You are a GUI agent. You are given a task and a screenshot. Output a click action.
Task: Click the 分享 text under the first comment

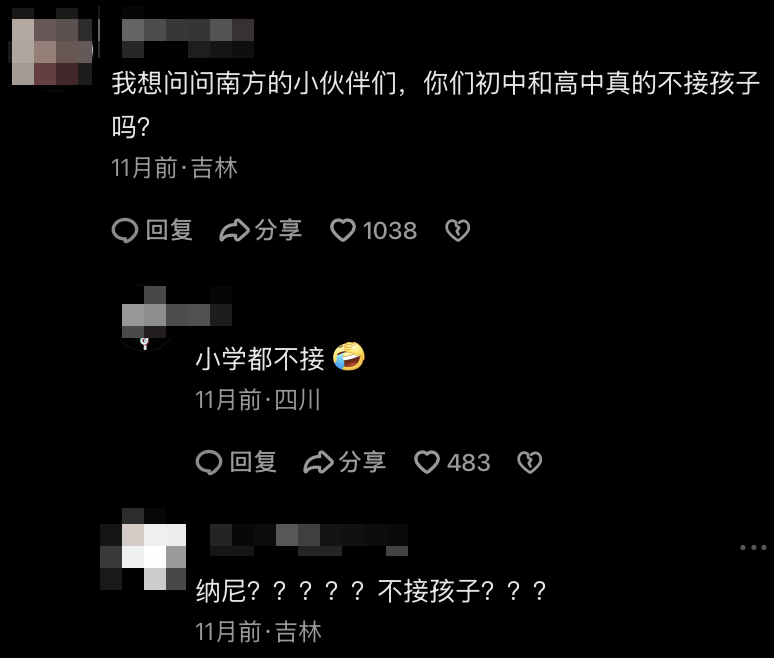(278, 231)
